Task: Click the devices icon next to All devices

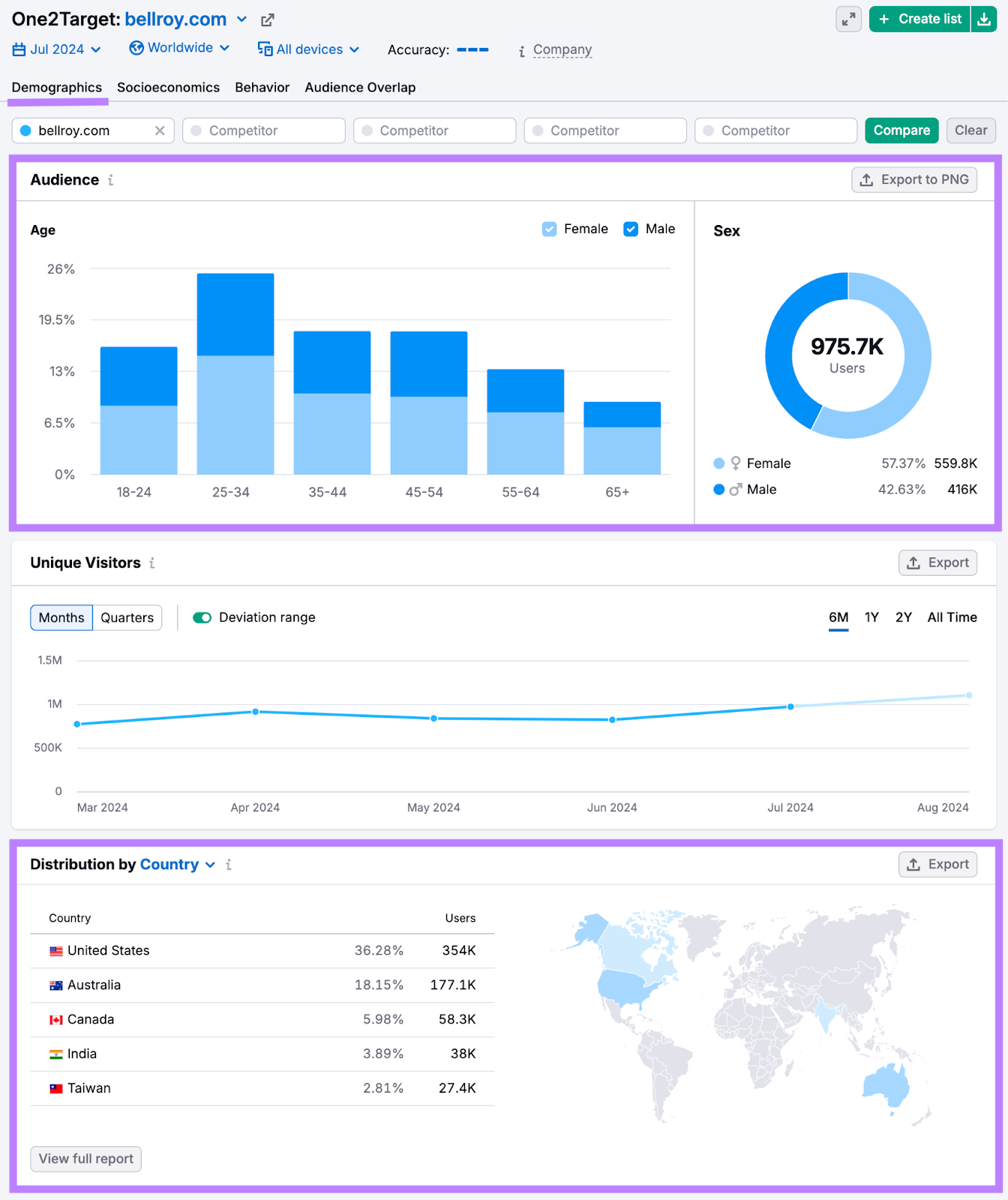Action: [x=265, y=49]
